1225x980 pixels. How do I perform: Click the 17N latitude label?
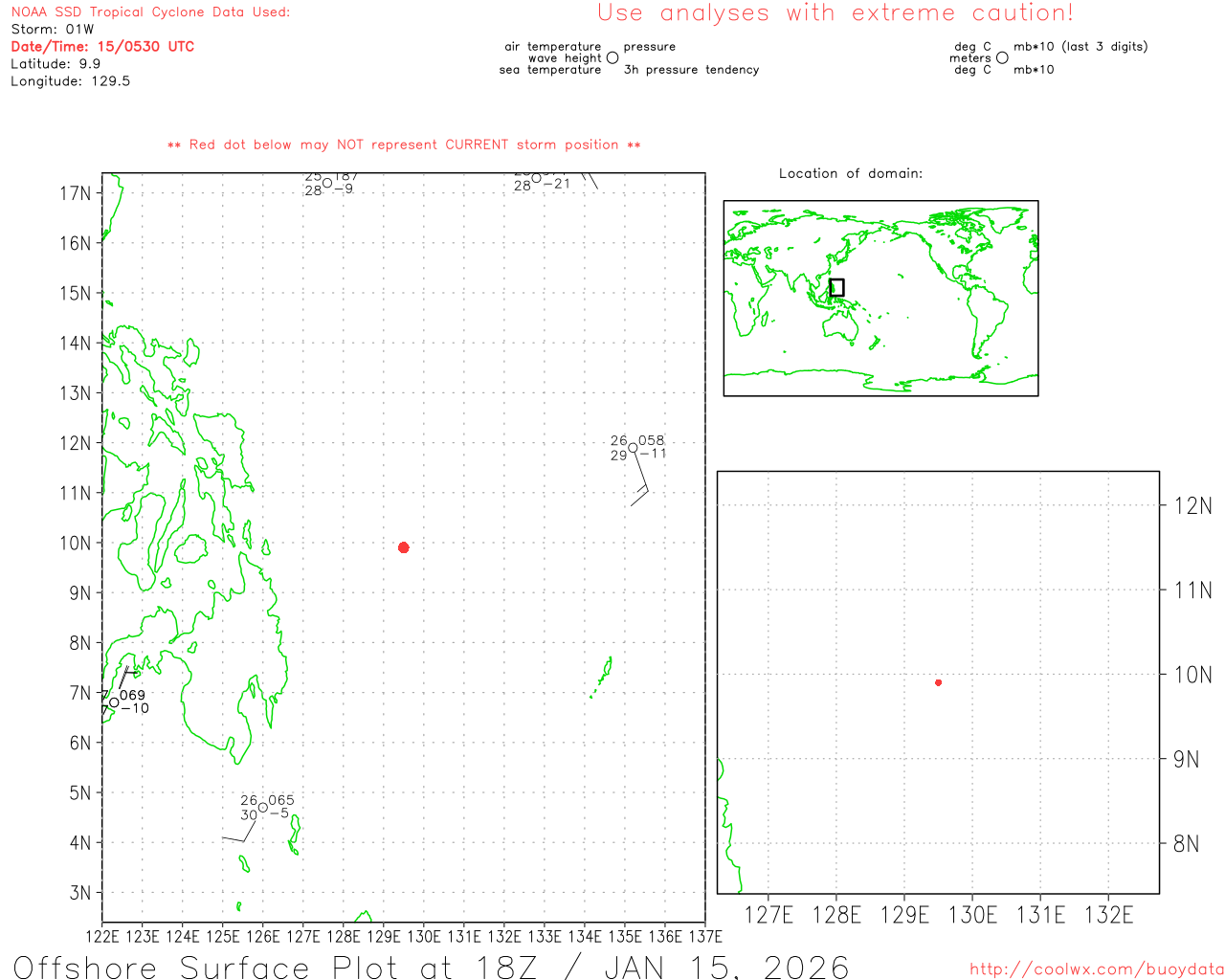[76, 193]
